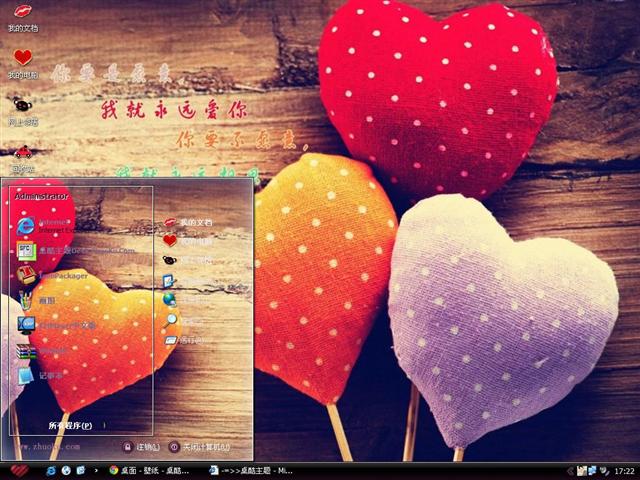This screenshot has width=640, height=480.
Task: Click the system tray icon next to the clock
Action: coord(604,471)
